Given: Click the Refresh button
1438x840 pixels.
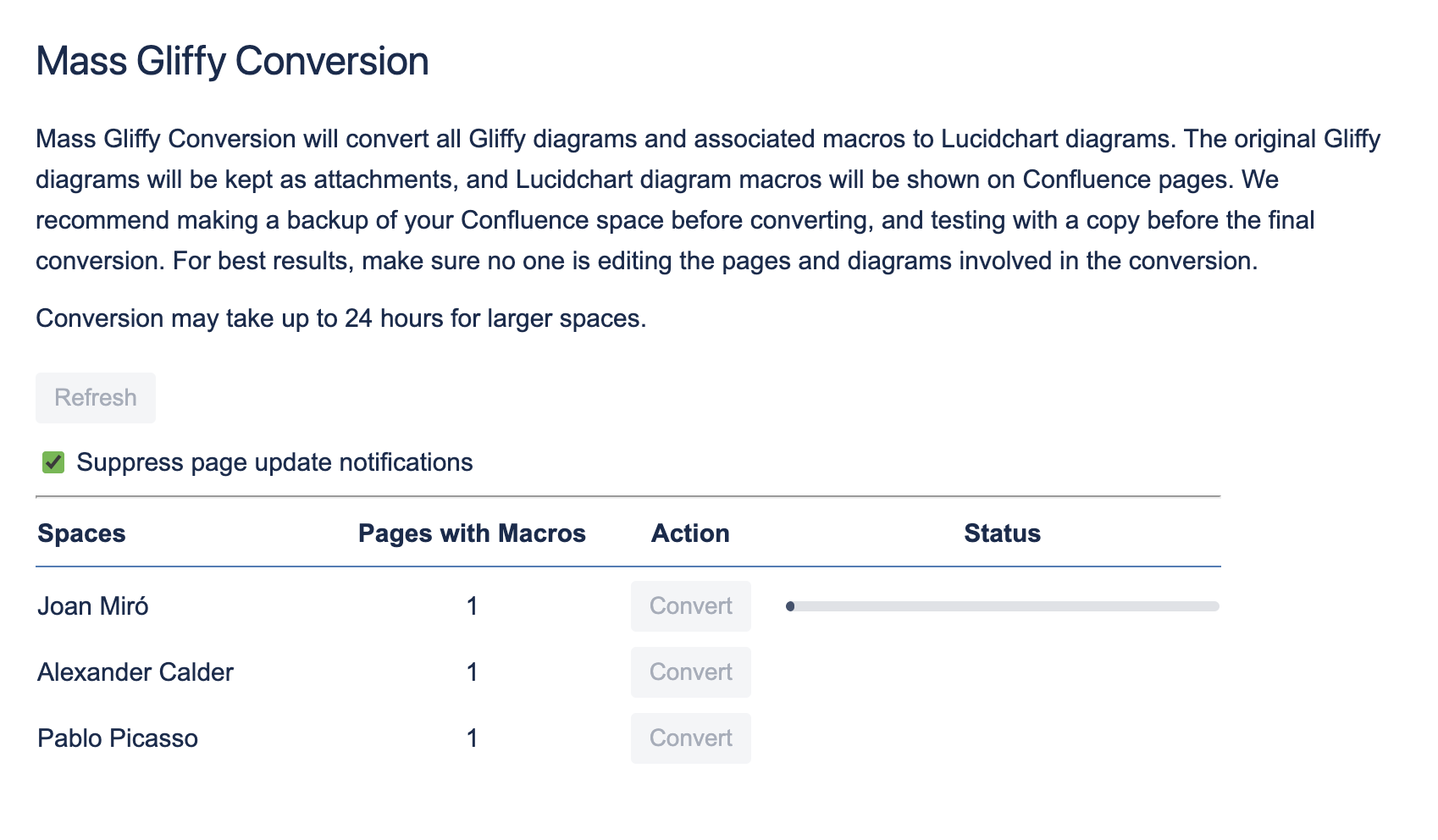Looking at the screenshot, I should [95, 397].
